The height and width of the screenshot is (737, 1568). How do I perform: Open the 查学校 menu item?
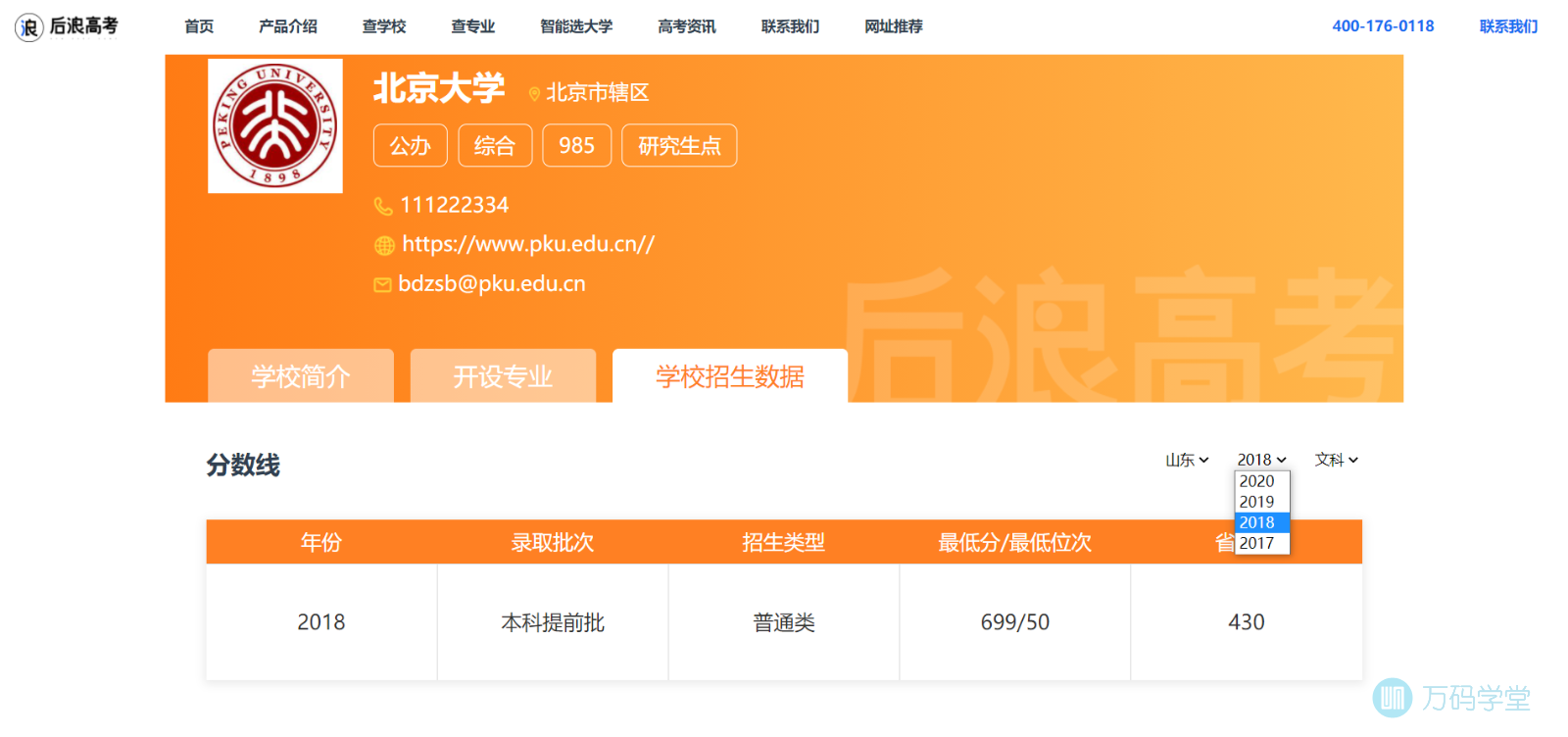(384, 26)
